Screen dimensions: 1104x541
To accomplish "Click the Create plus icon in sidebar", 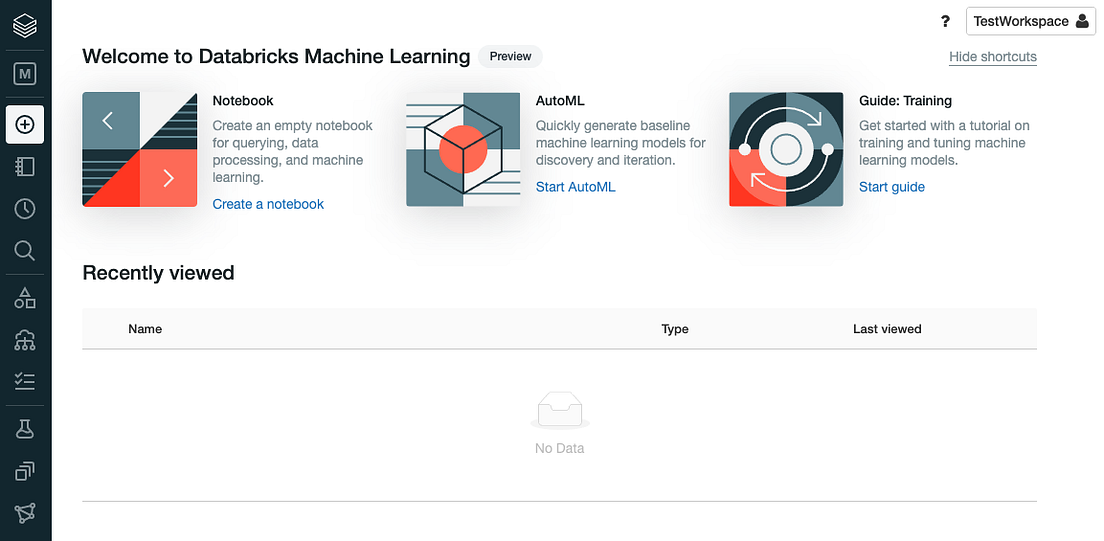I will point(25,125).
